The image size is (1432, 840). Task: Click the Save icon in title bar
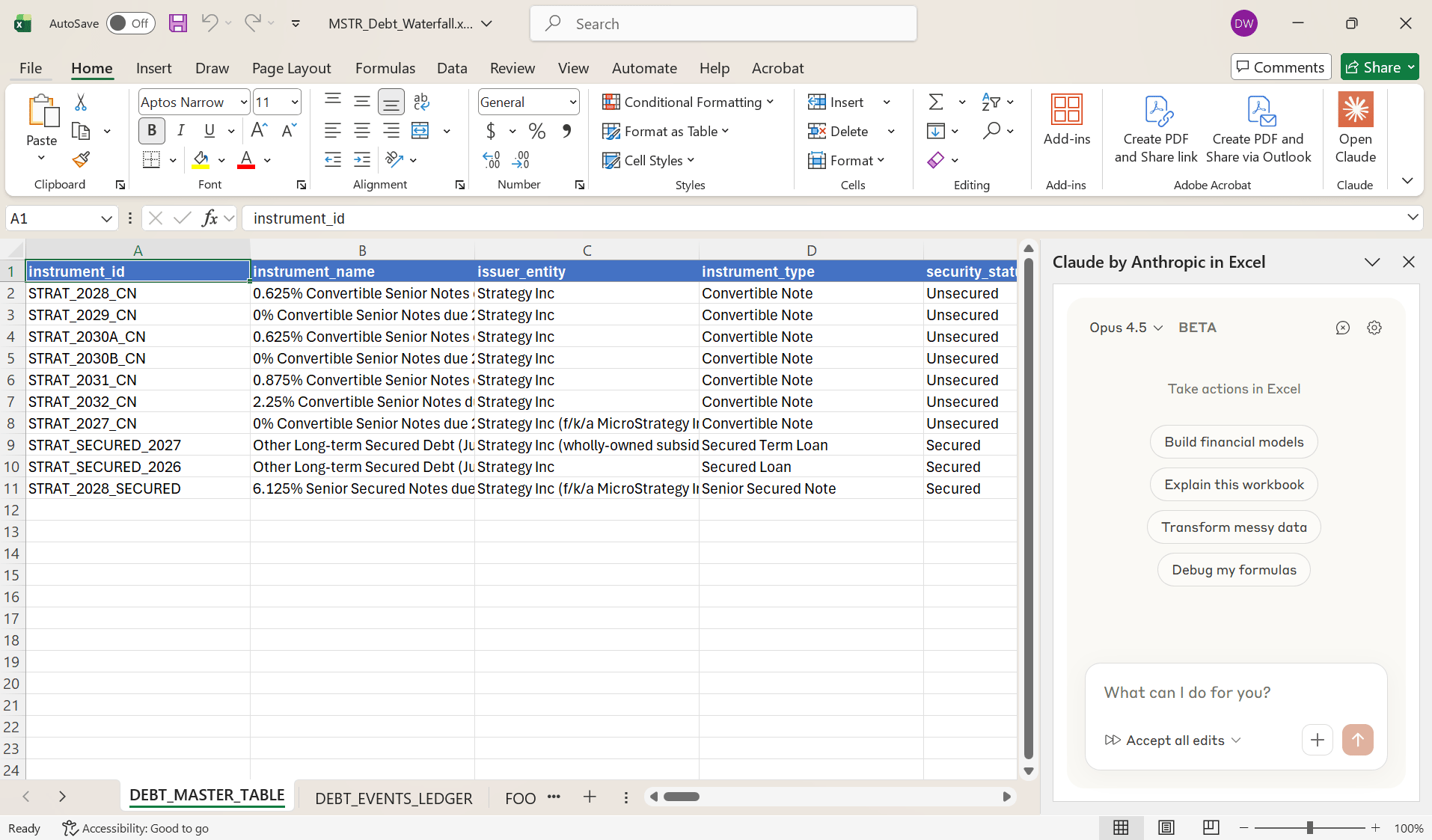[177, 23]
